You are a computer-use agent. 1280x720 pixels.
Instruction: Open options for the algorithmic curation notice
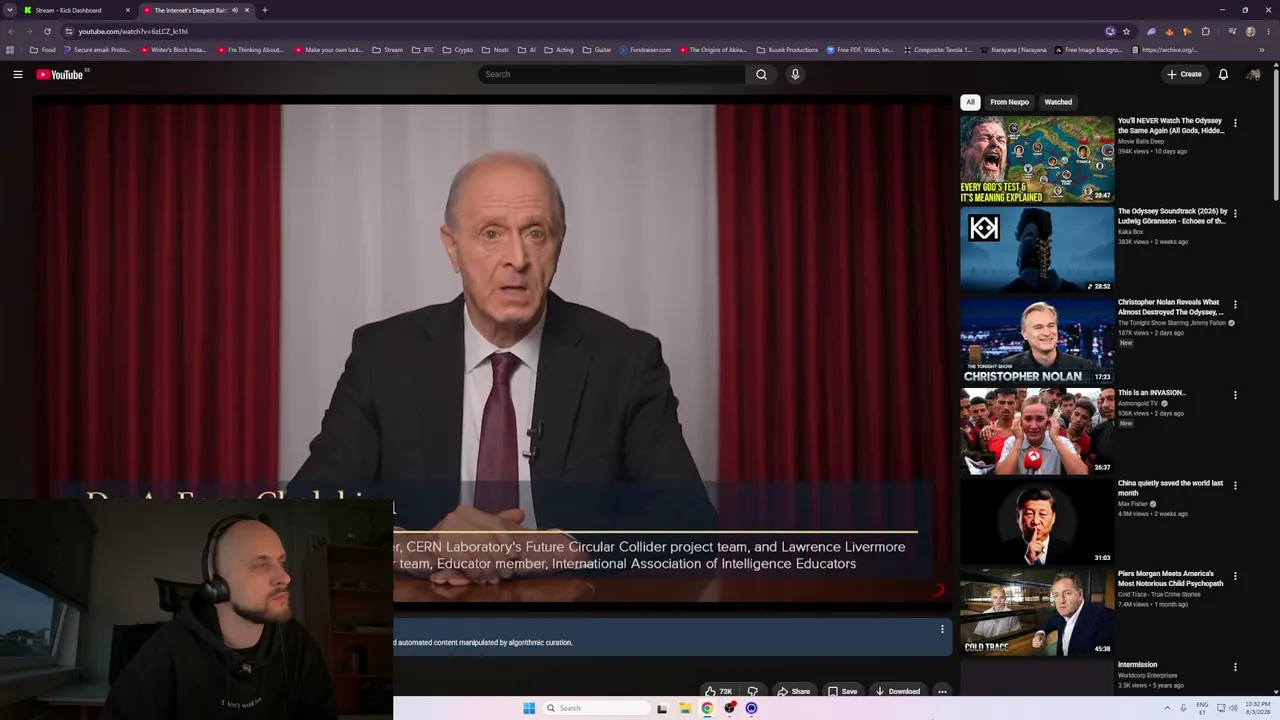pyautogui.click(x=941, y=629)
